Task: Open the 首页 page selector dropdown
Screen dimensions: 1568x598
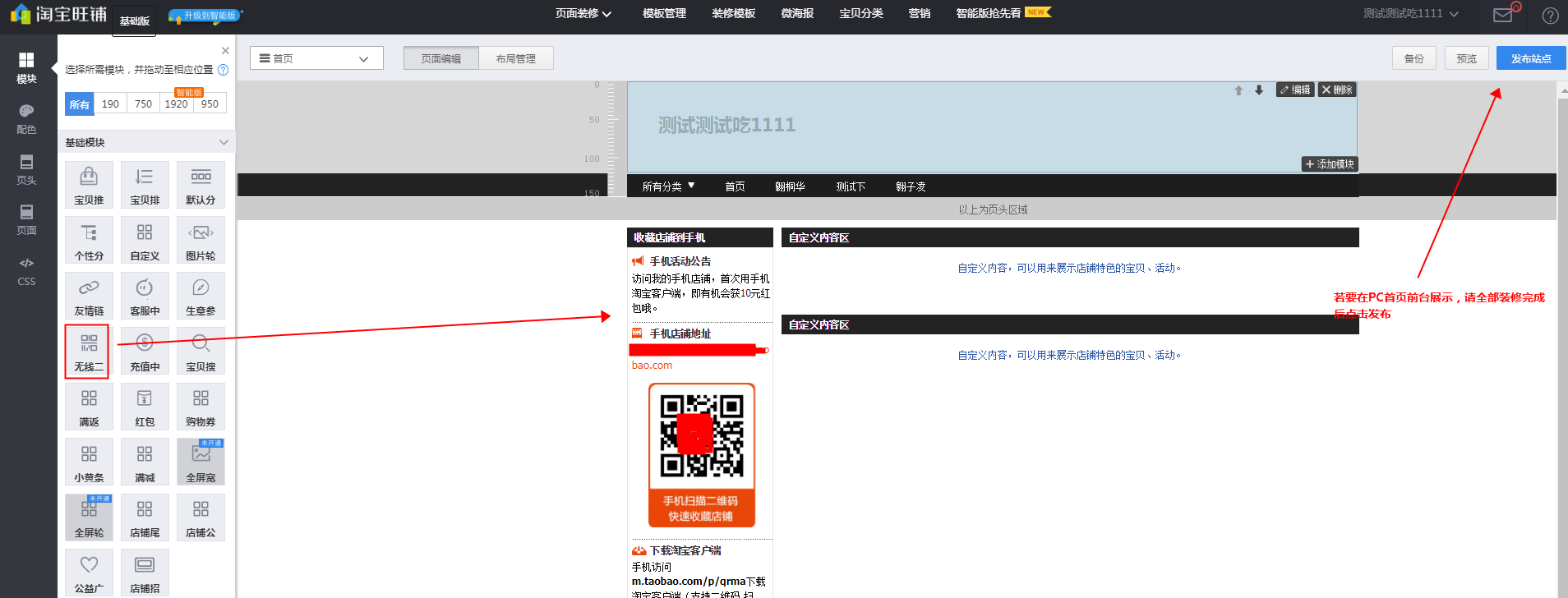Action: [316, 58]
